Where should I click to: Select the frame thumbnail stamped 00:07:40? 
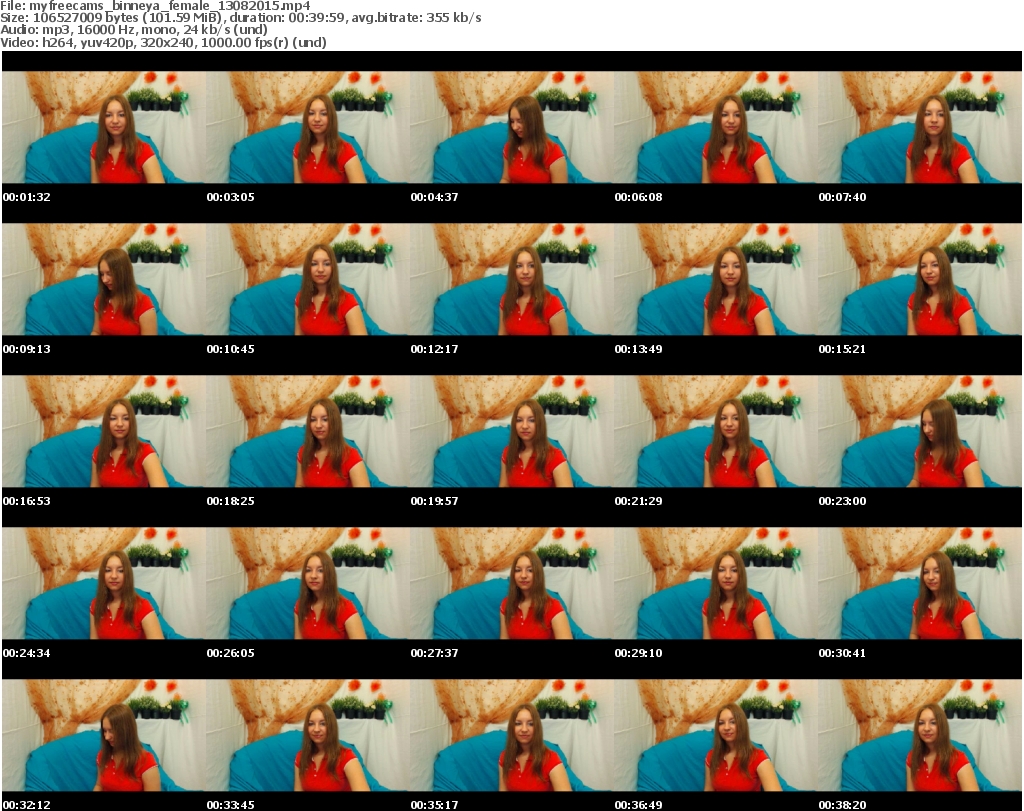point(920,127)
